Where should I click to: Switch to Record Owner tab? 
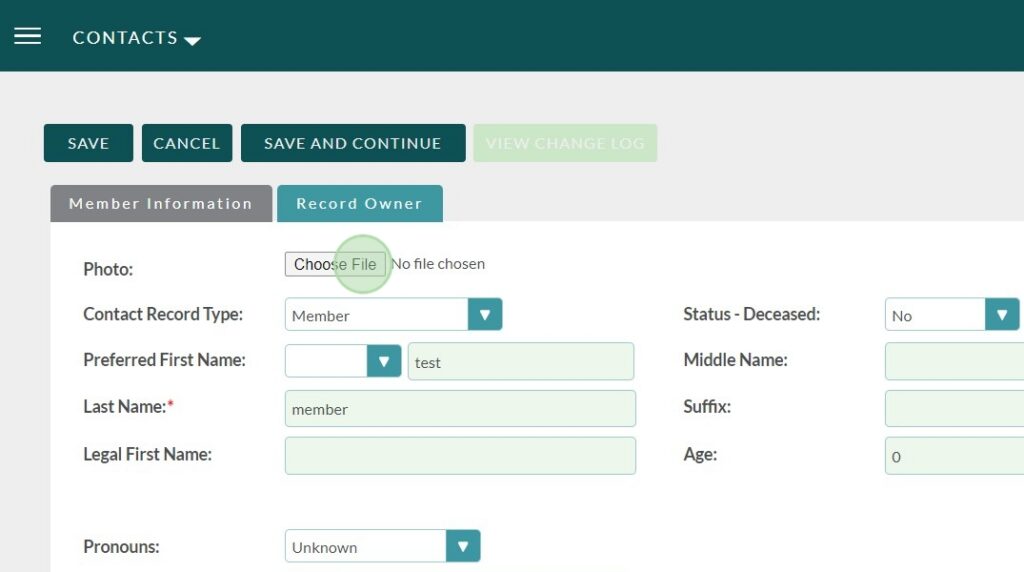pos(359,203)
